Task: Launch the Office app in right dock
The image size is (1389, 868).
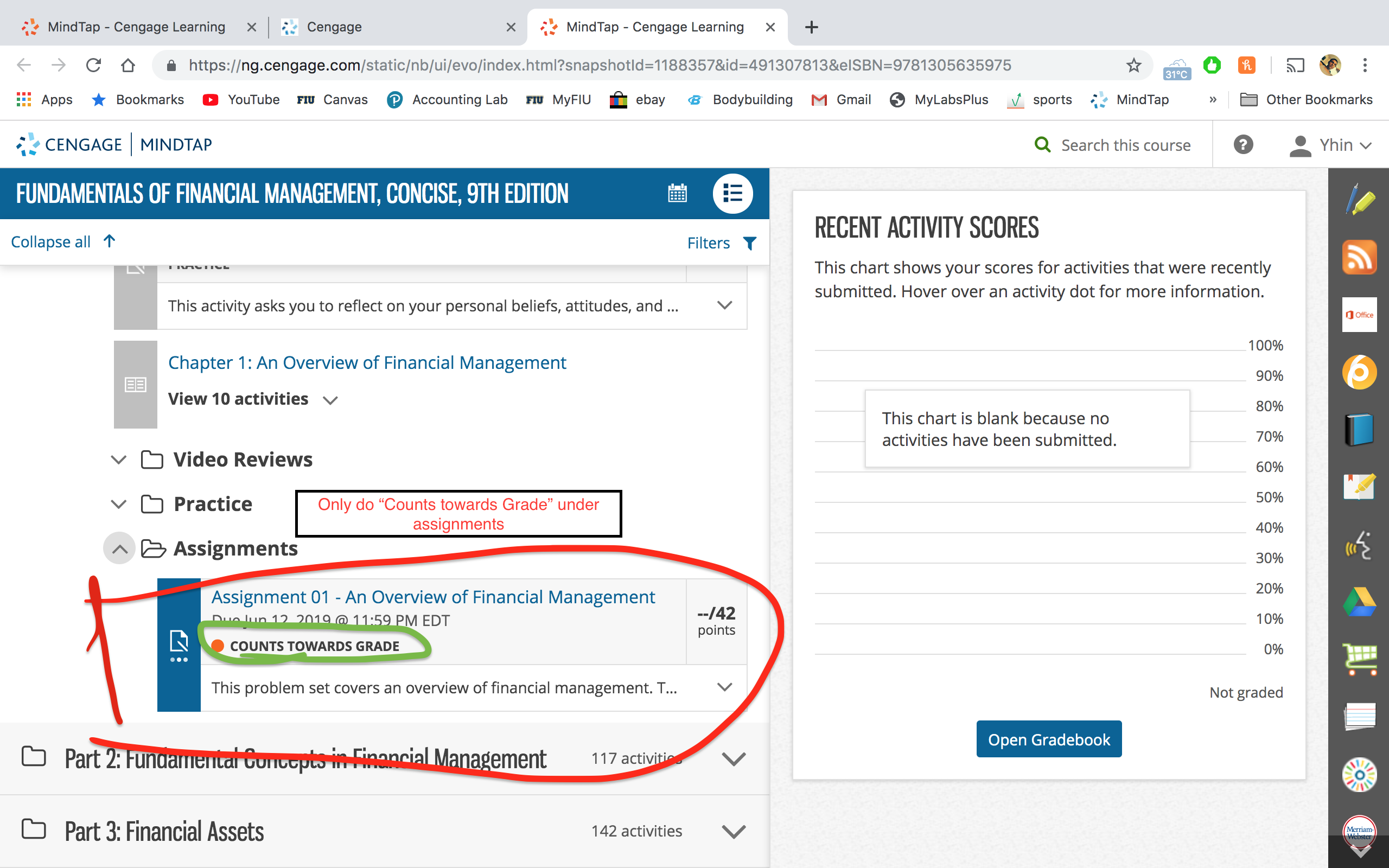Action: [1359, 315]
